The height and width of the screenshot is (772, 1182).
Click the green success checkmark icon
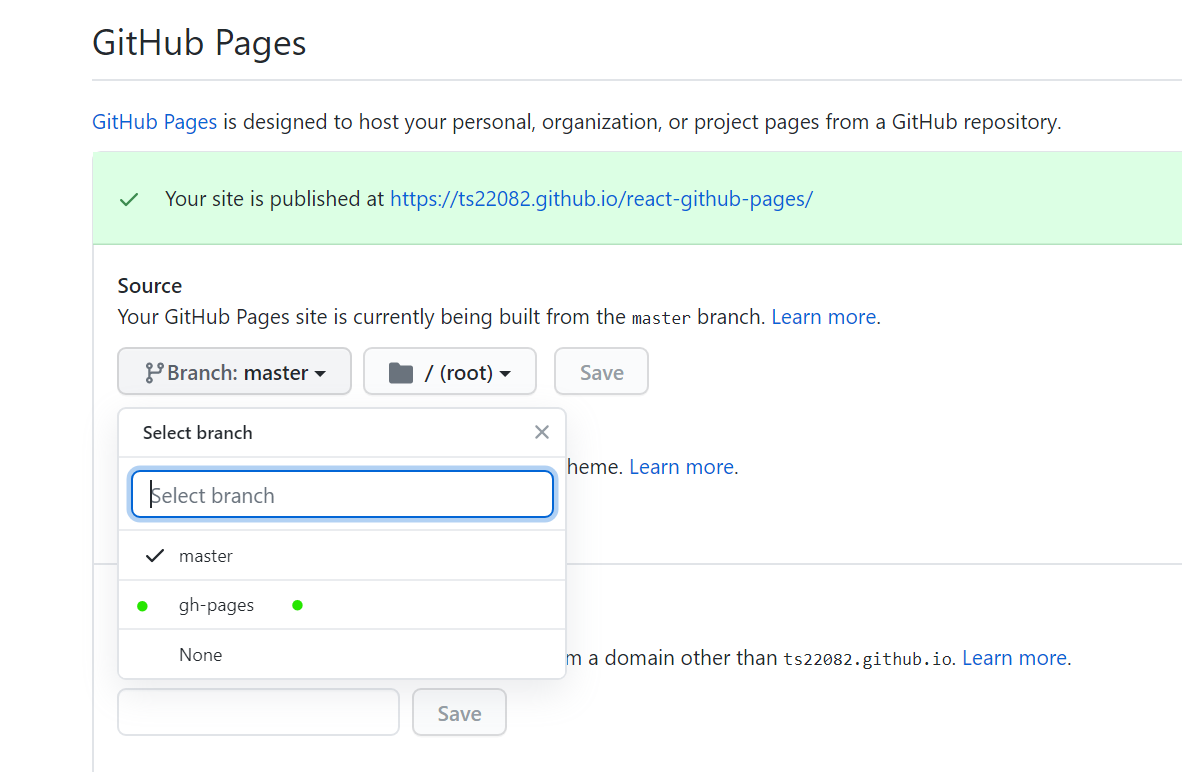coord(129,199)
